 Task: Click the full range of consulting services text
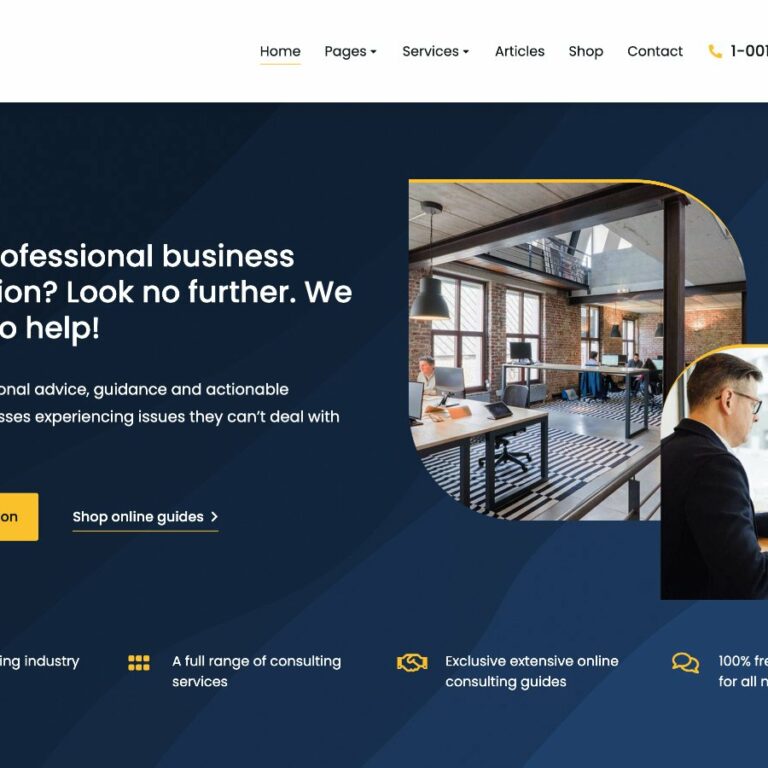tap(256, 671)
